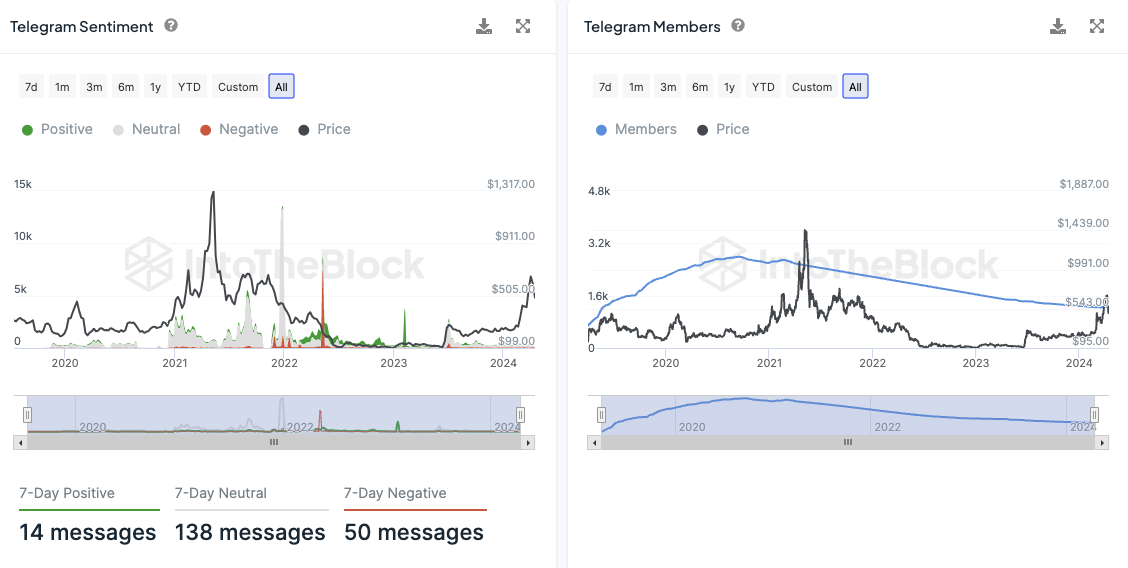
Task: Select 1y range for Telegram Members
Action: coord(730,87)
